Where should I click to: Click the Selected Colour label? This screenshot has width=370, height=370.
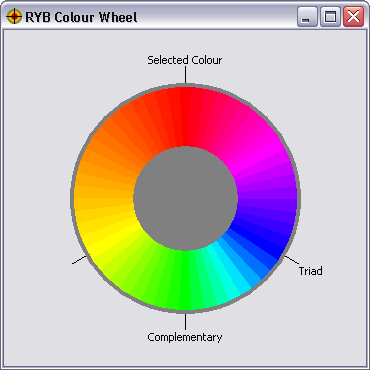tap(185, 60)
